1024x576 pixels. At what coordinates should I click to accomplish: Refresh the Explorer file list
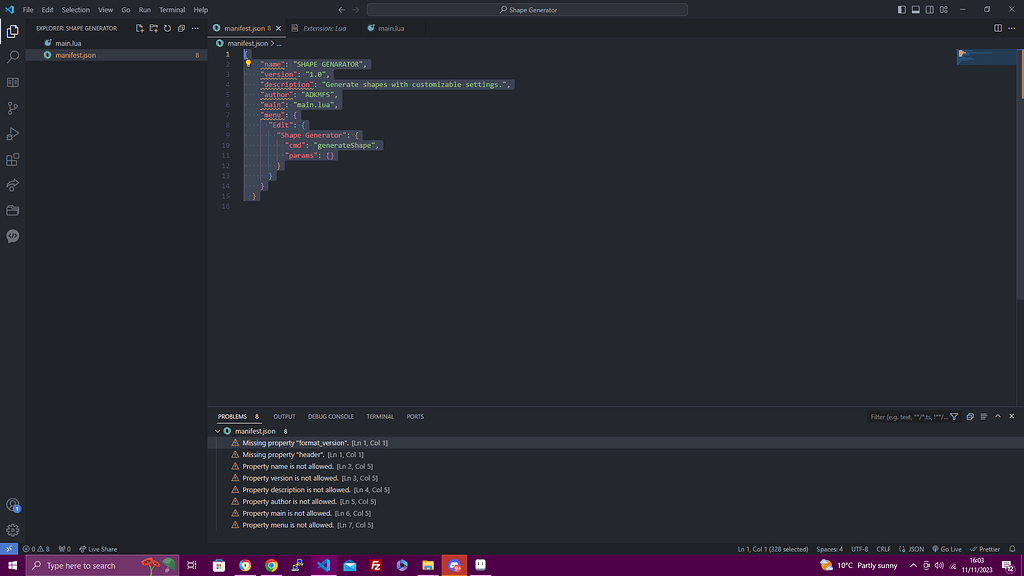pos(167,28)
